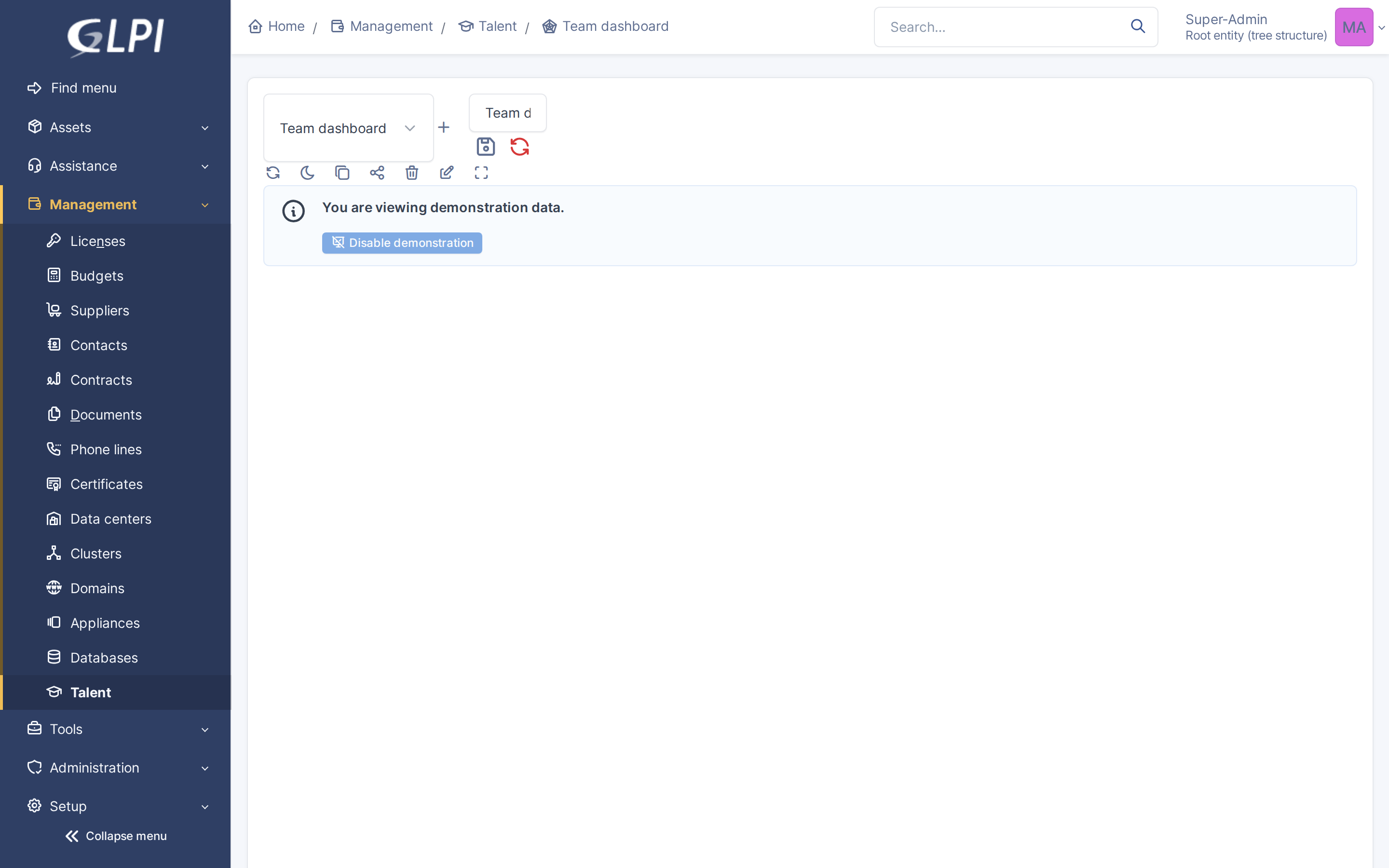Toggle dark mode with moon icon
1389x868 pixels.
308,173
